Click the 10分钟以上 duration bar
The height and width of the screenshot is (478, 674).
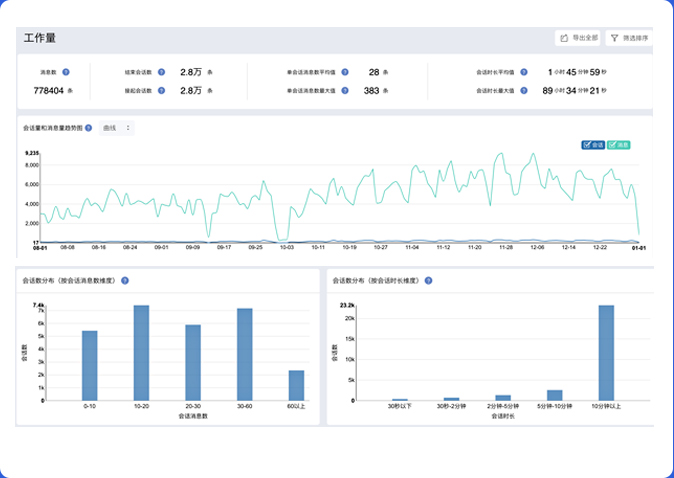606,352
